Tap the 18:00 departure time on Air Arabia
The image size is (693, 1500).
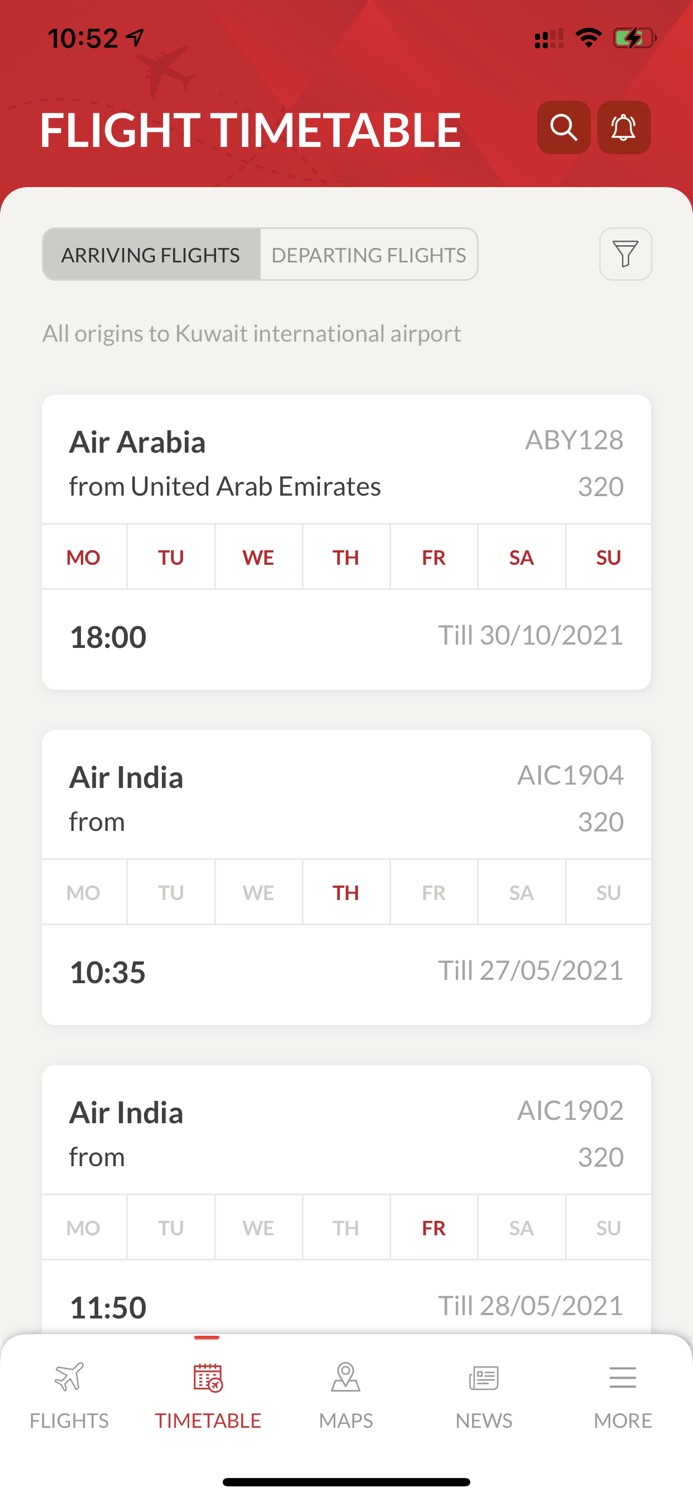pos(107,635)
